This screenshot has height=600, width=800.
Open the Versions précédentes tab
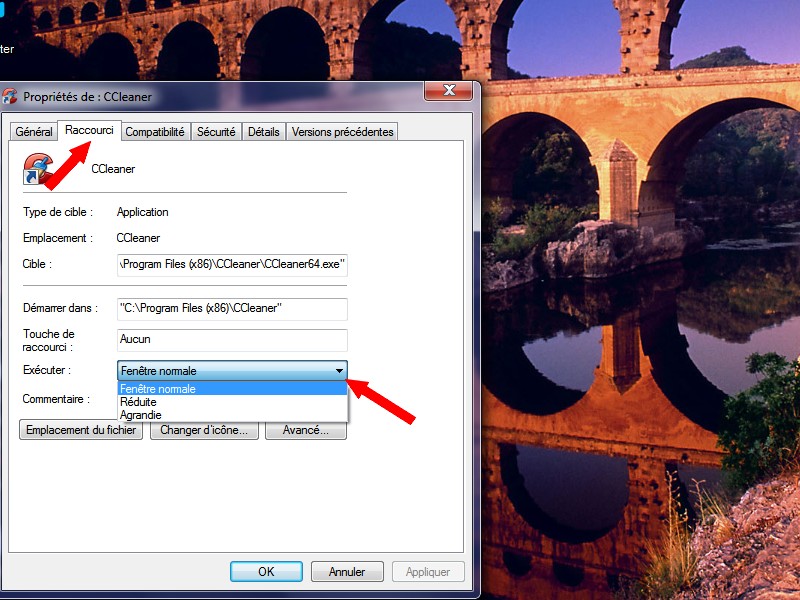pos(342,132)
